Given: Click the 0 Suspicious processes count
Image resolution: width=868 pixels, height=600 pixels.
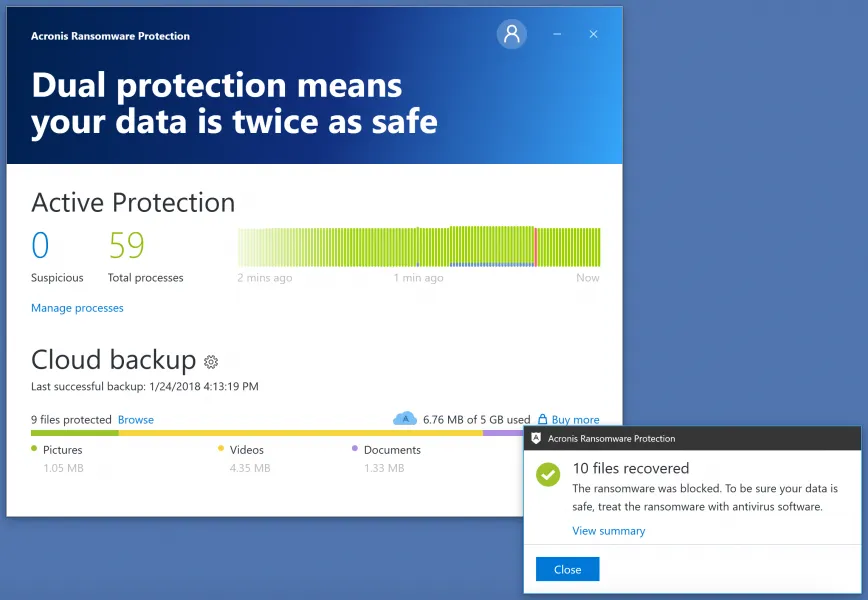Looking at the screenshot, I should (40, 245).
